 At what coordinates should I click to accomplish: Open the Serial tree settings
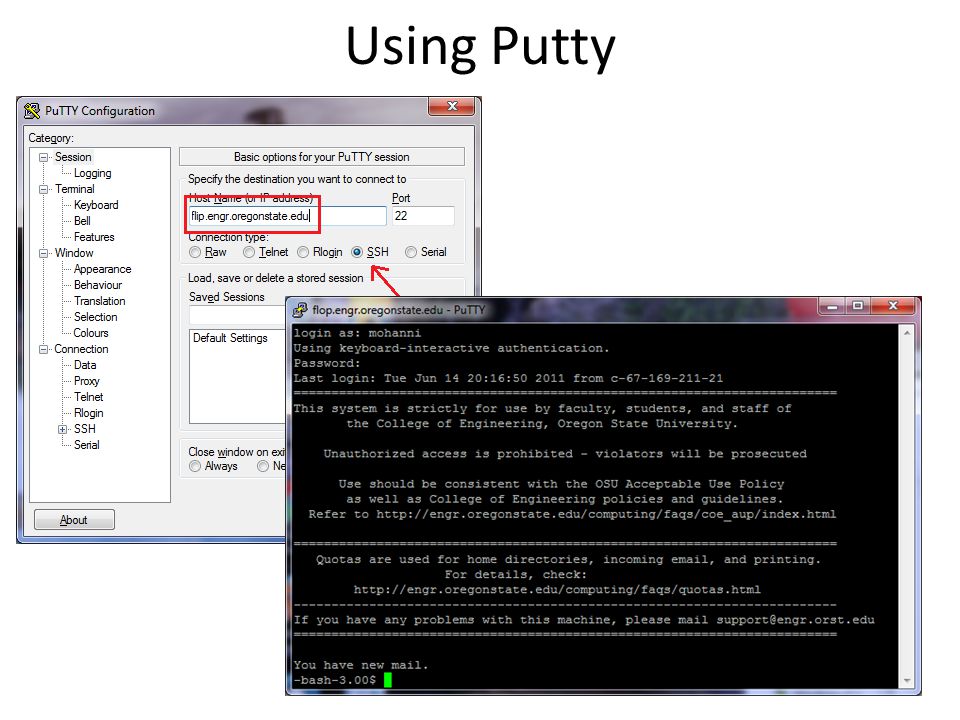86,445
